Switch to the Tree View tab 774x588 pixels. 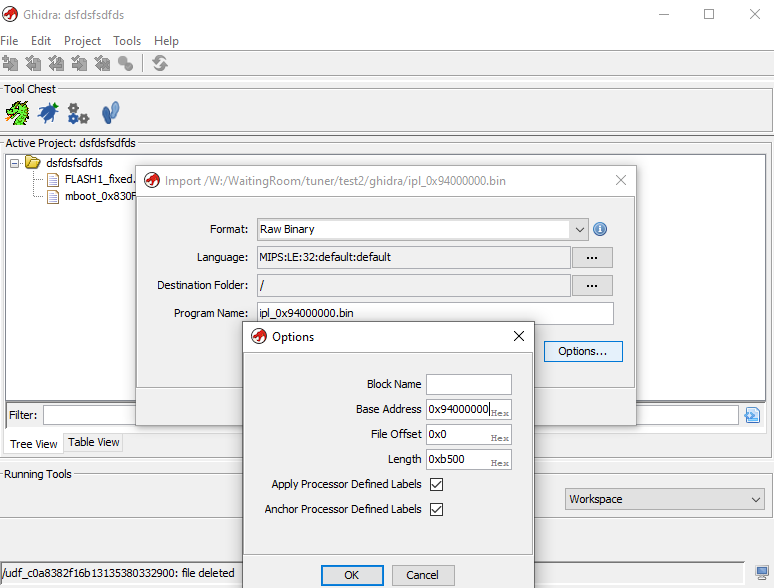pyautogui.click(x=34, y=444)
